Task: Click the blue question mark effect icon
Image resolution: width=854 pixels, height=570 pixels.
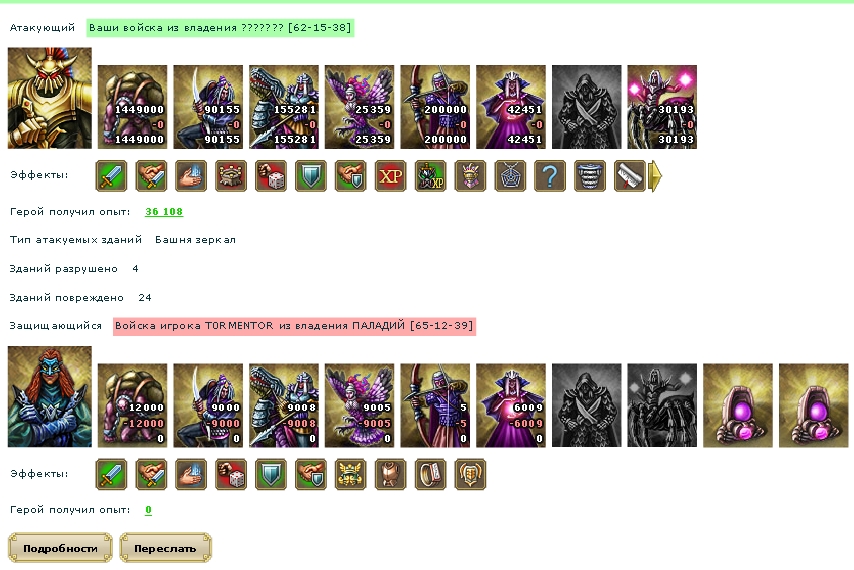Action: tap(550, 176)
